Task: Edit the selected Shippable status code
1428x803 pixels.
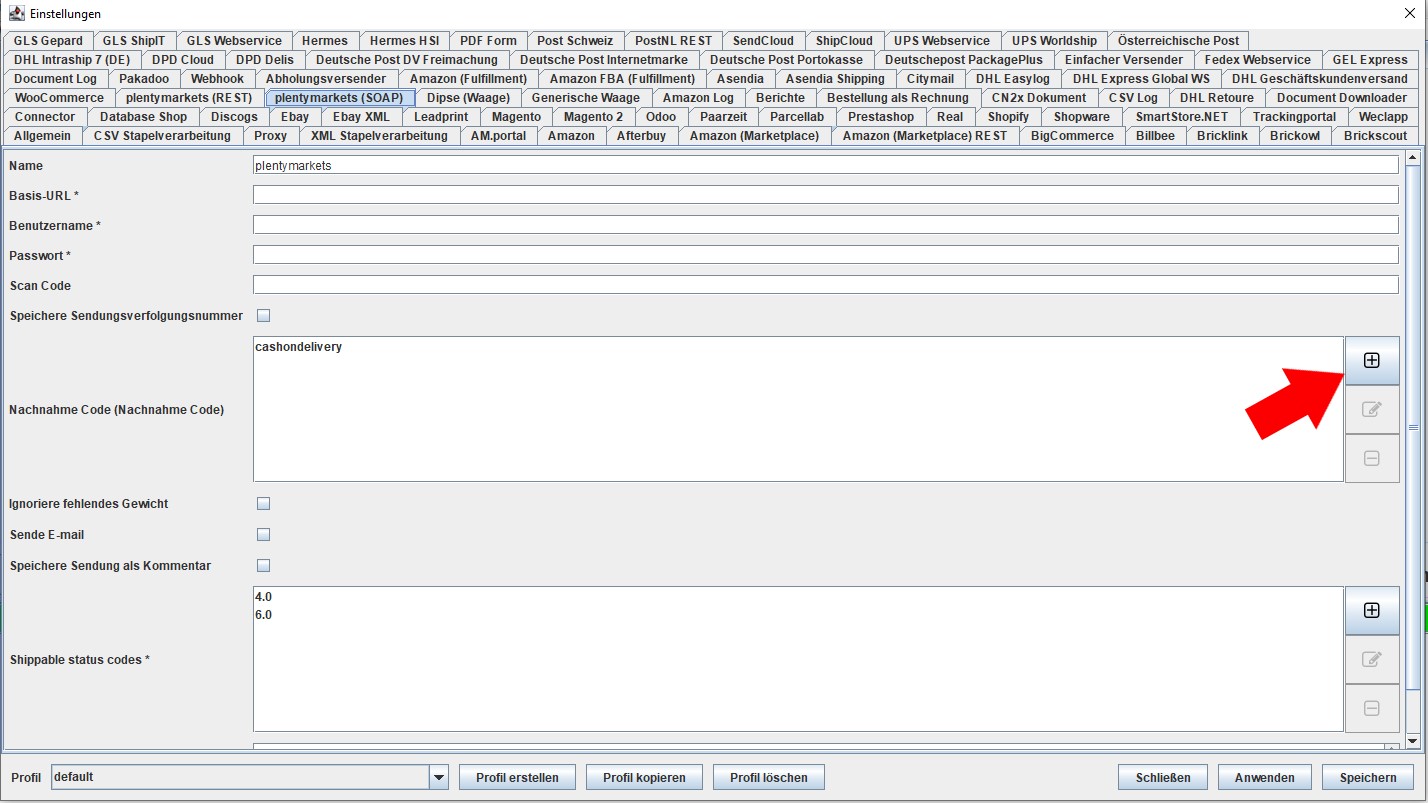Action: [1371, 660]
